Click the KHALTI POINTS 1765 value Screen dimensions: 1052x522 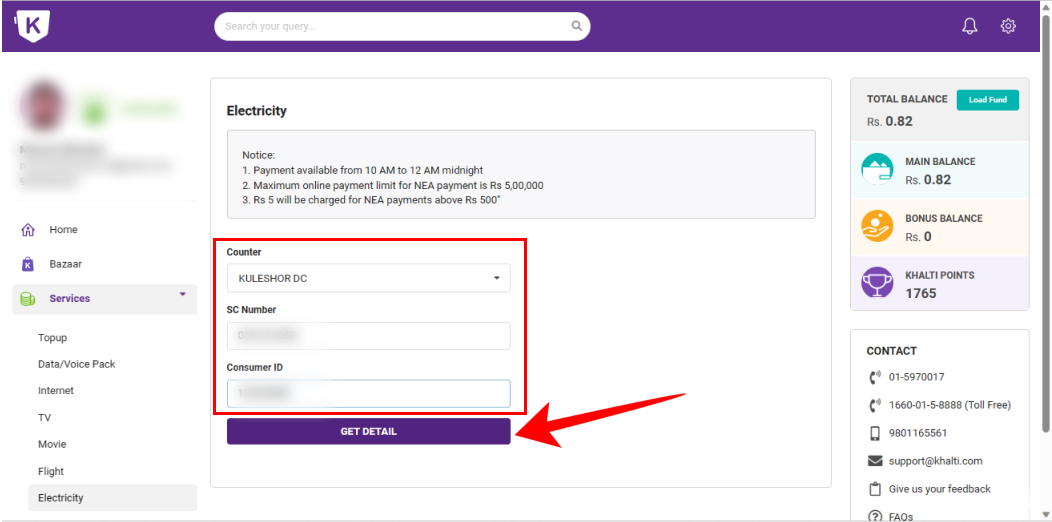coord(920,294)
